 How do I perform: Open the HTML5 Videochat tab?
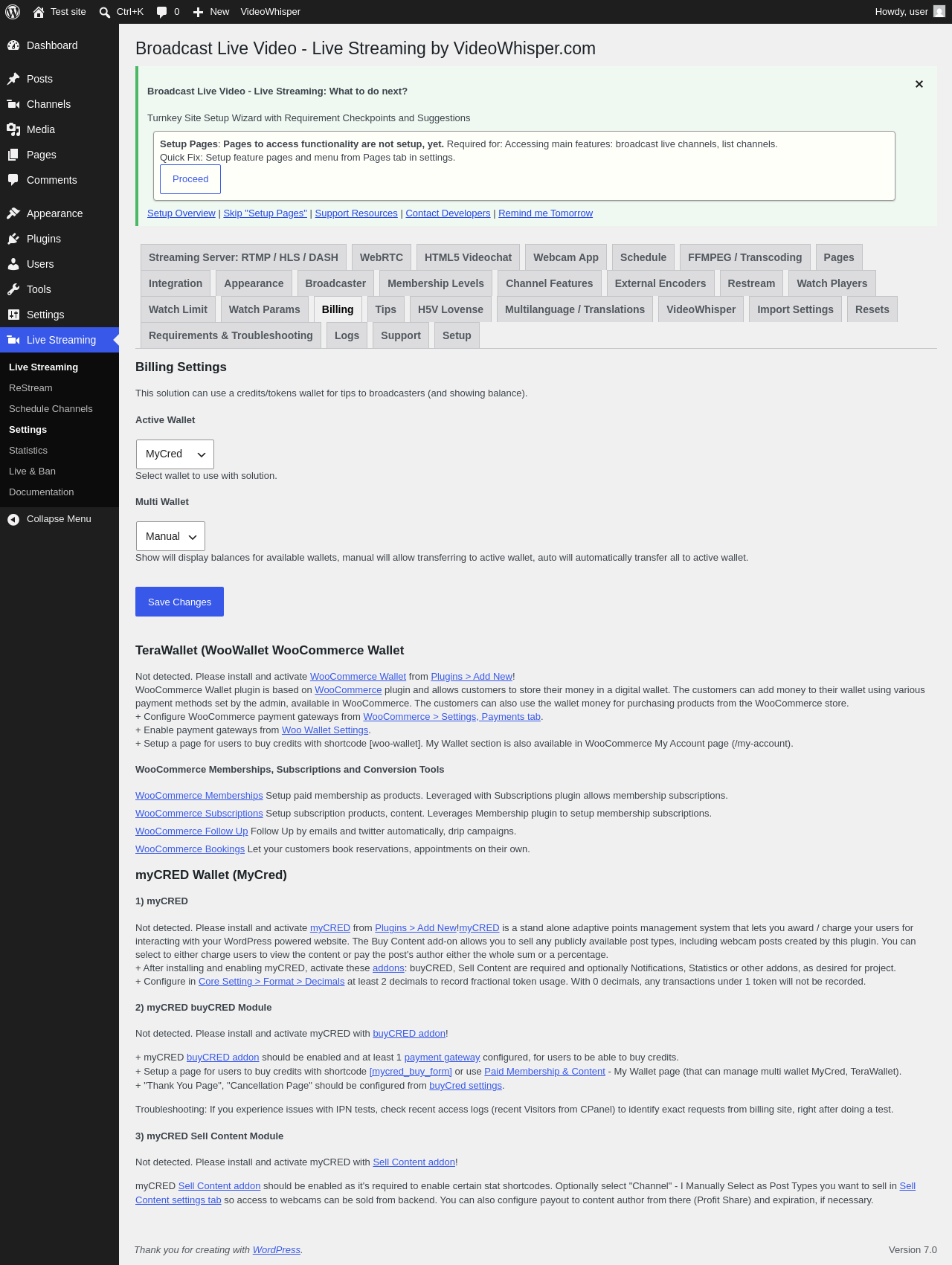click(x=468, y=257)
